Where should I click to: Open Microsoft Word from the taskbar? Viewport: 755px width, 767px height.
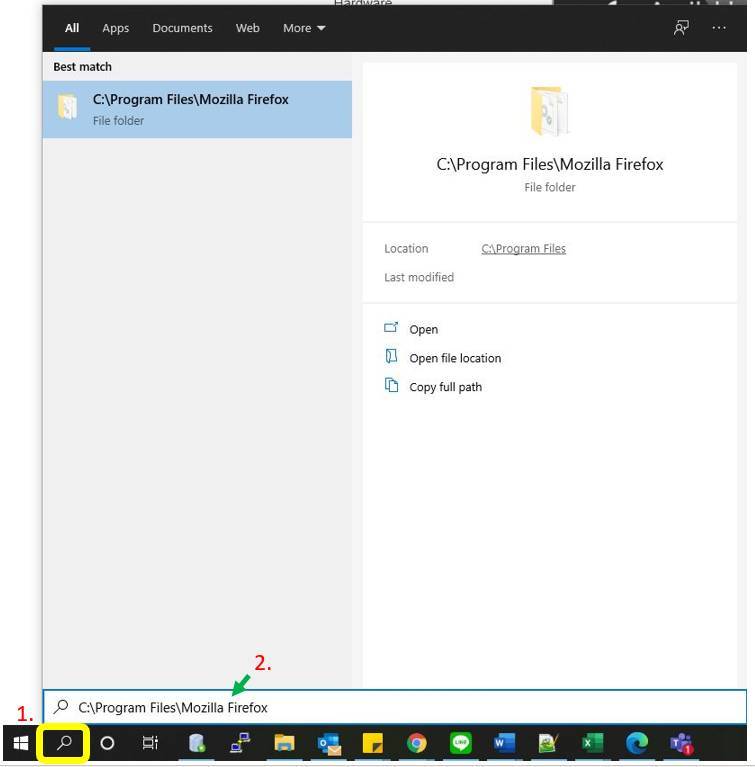click(x=504, y=743)
